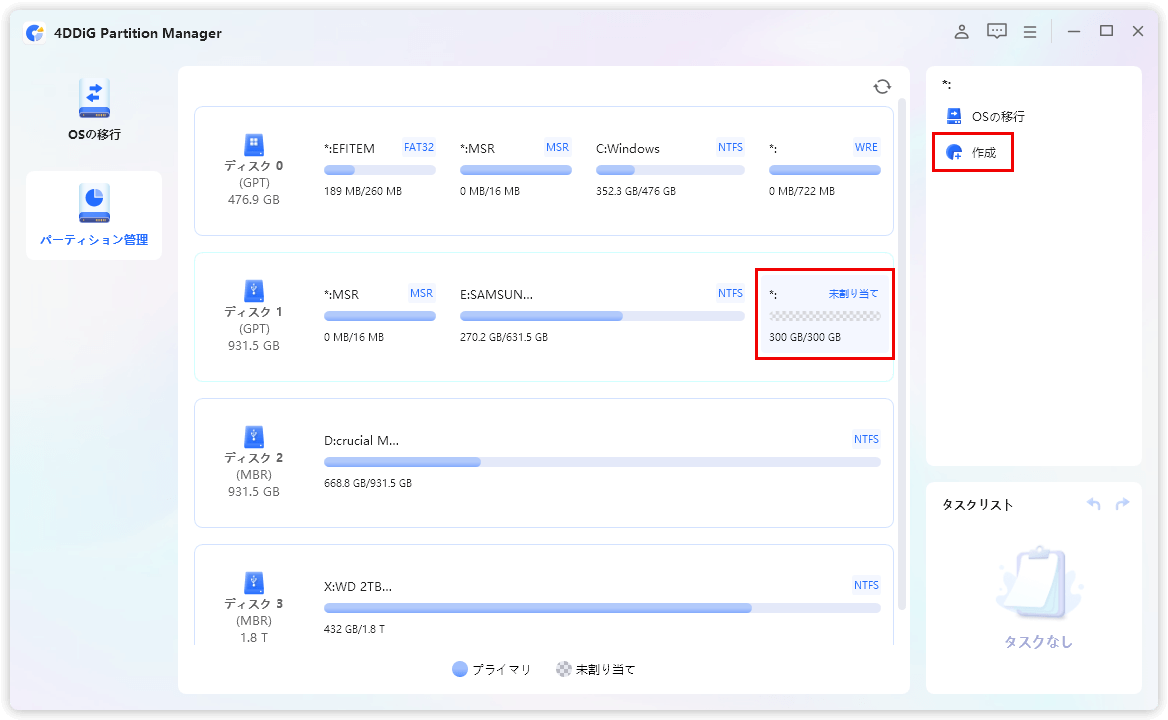Undo the last task in タスクリスト
Image resolution: width=1168 pixels, height=720 pixels.
pos(1094,504)
